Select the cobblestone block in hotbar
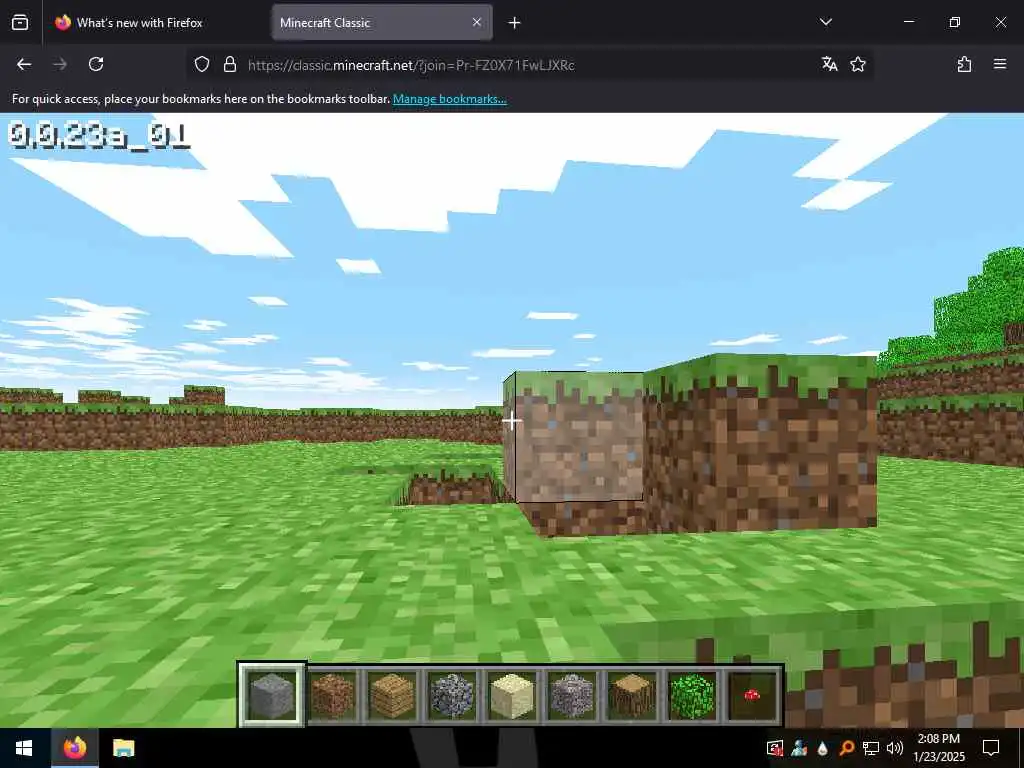Screen dimensions: 1024x768 (452, 696)
